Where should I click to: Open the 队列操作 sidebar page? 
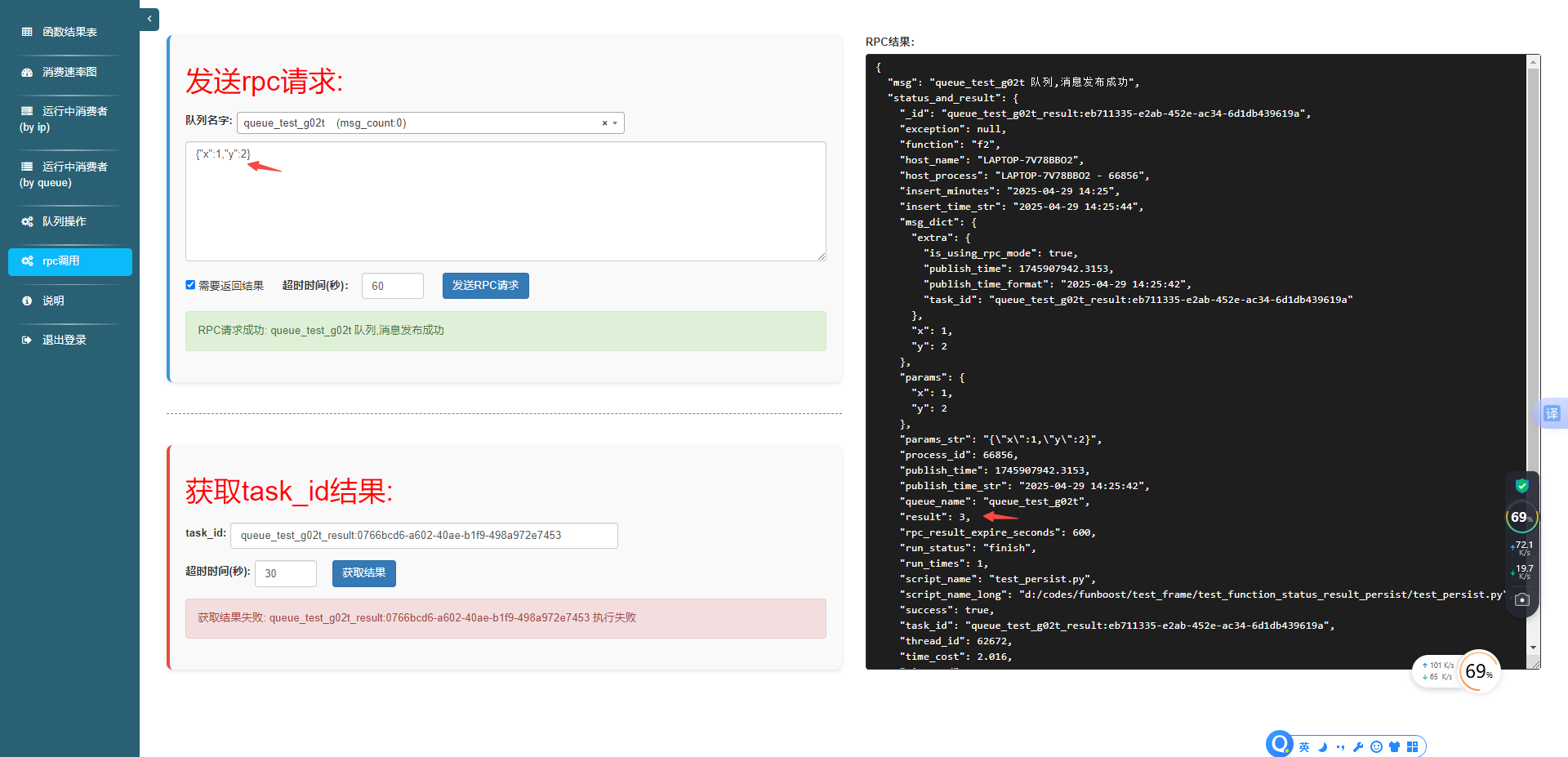[x=69, y=221]
